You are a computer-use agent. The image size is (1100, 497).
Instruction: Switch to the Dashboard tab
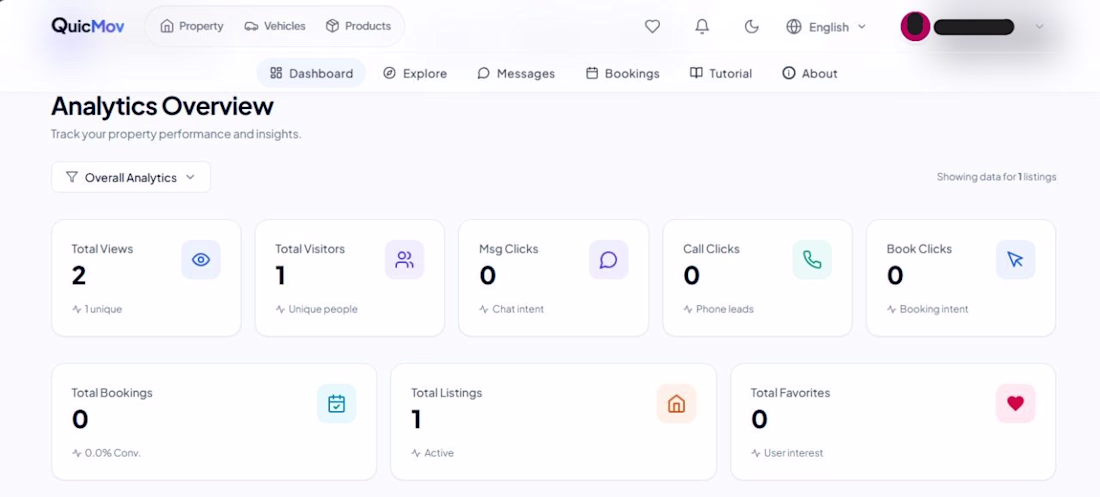[311, 73]
